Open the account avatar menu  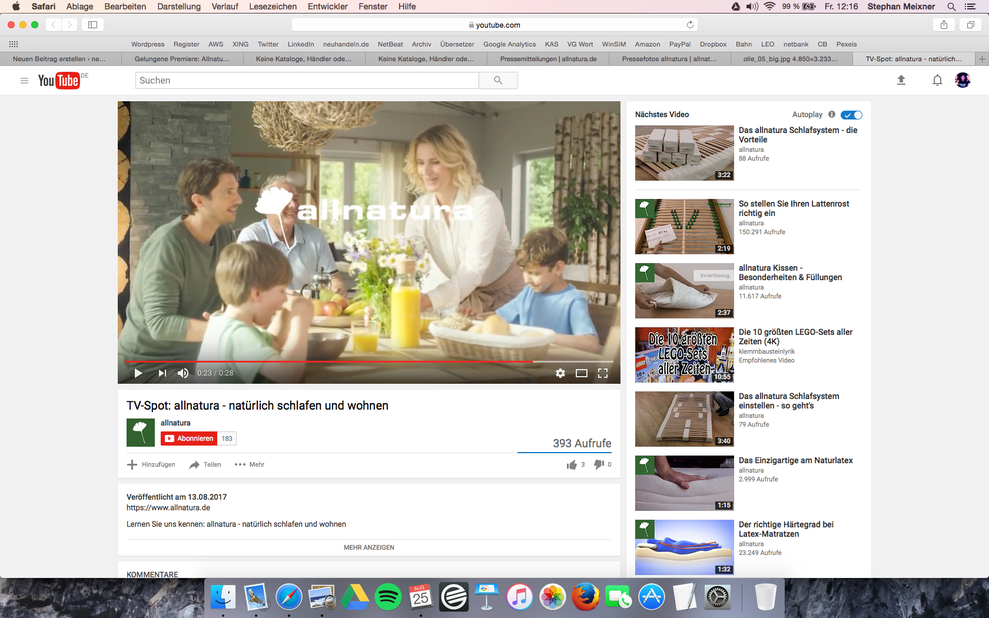[x=963, y=80]
